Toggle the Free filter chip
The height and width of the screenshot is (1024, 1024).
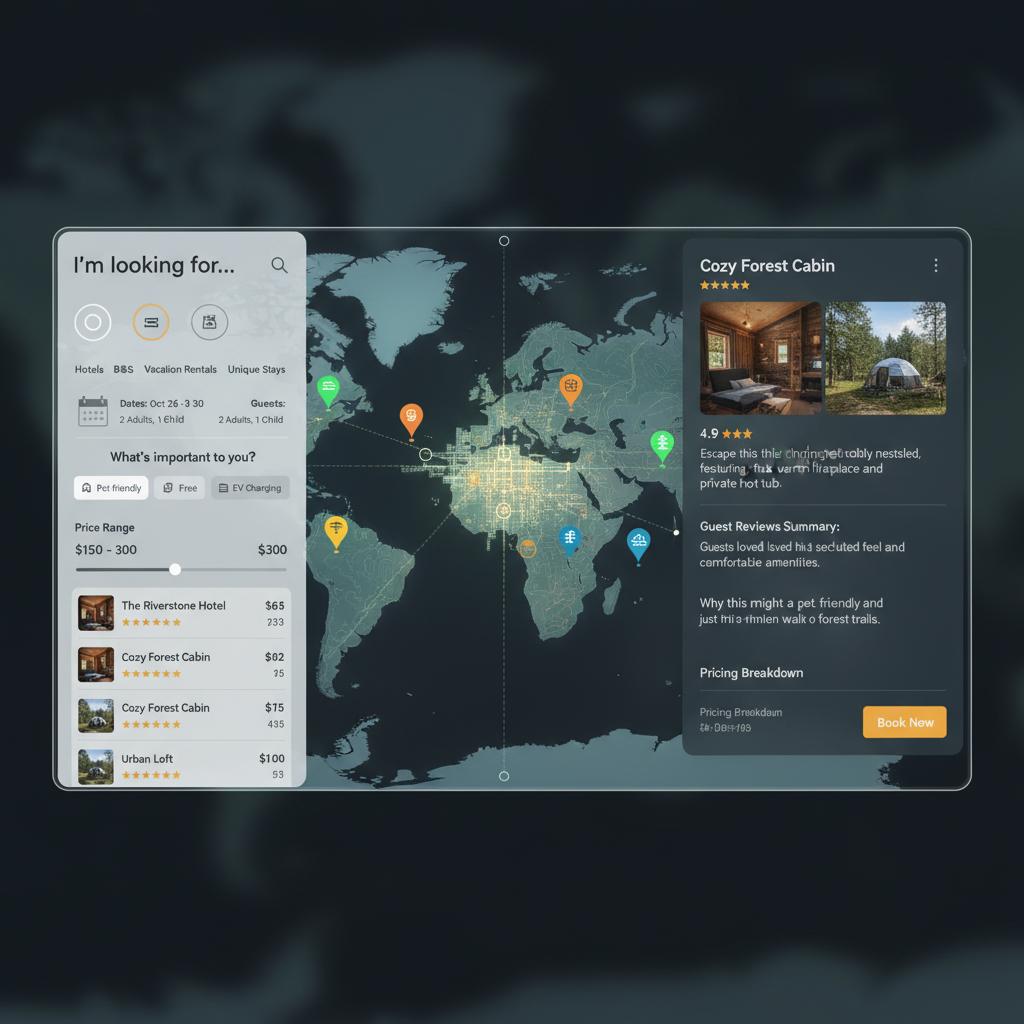point(180,488)
